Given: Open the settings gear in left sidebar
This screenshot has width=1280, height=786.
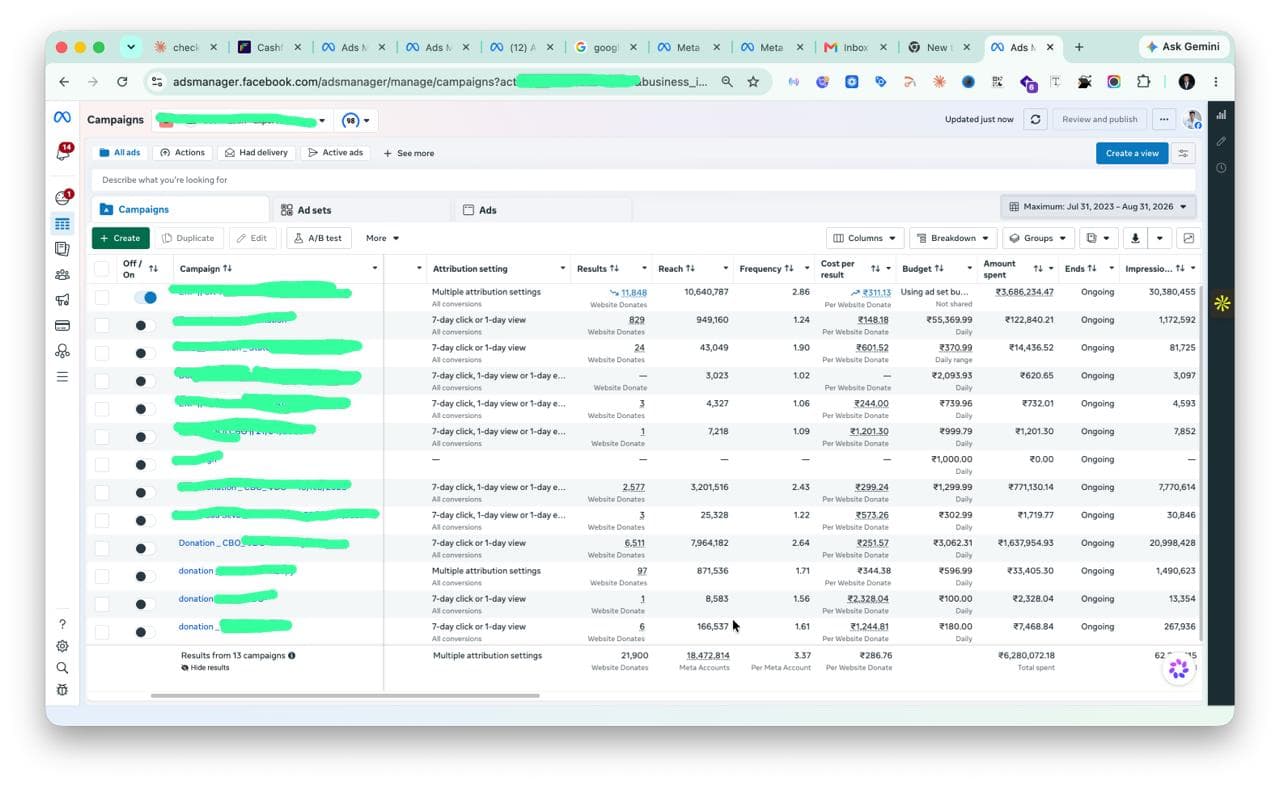Looking at the screenshot, I should tap(62, 646).
